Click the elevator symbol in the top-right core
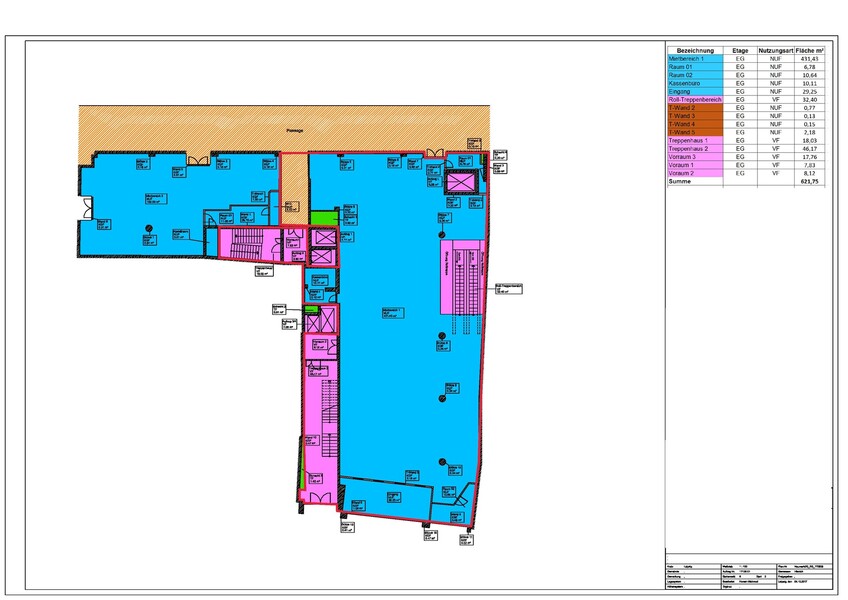Screen dimensions: 848x600 (x=463, y=181)
